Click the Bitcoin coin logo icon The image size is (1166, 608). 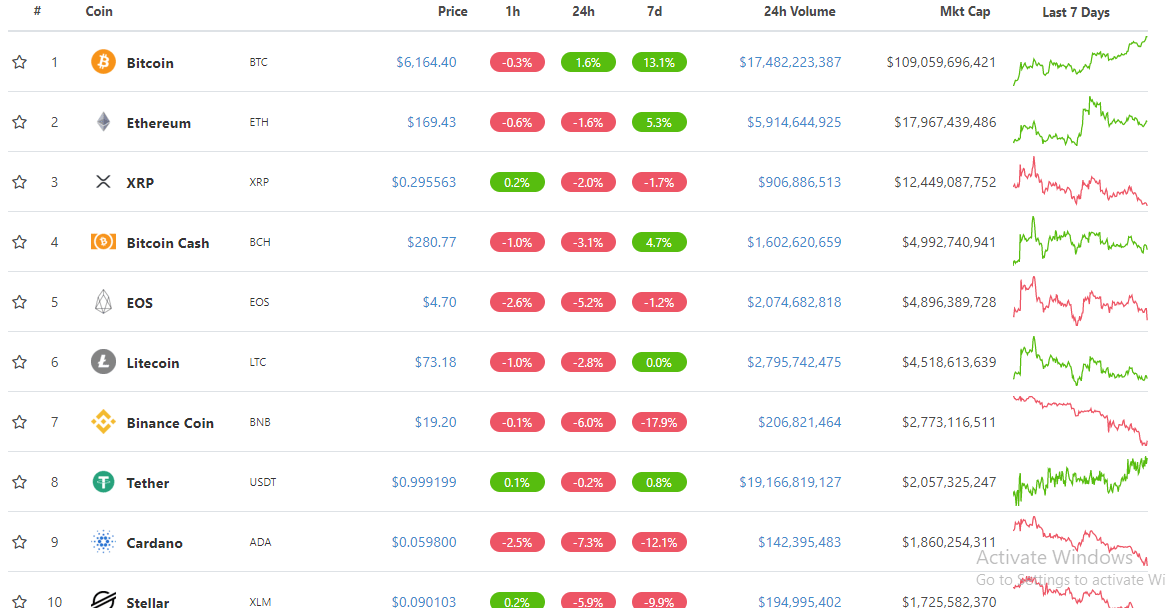click(x=103, y=62)
